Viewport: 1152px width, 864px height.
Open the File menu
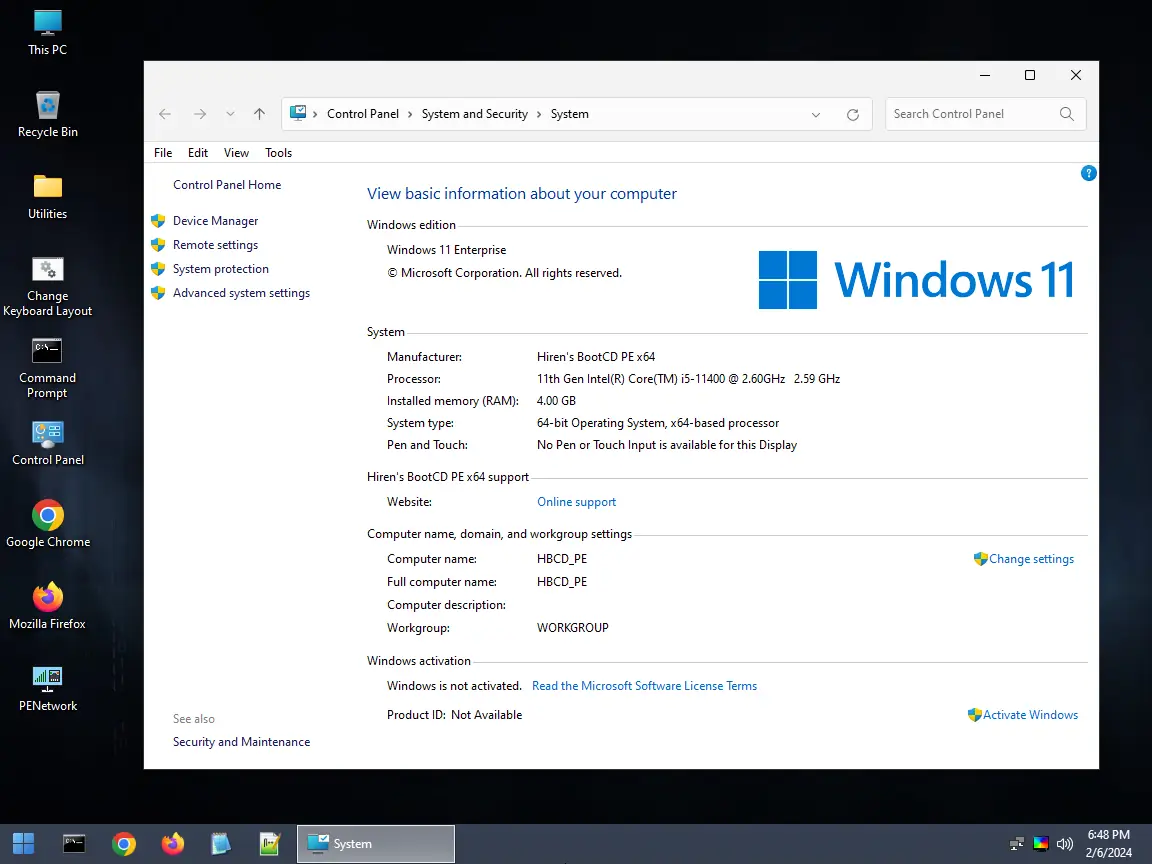pos(163,153)
